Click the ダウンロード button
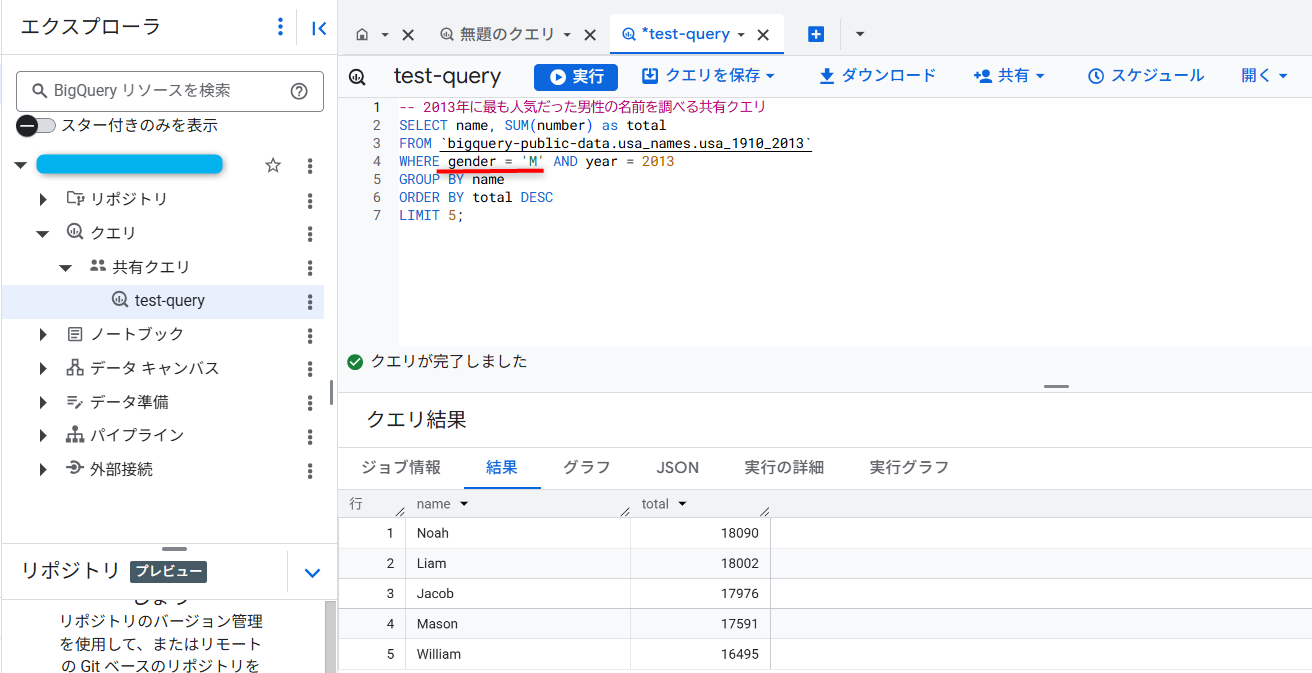Screen dimensions: 1312x673 pyautogui.click(x=877, y=76)
